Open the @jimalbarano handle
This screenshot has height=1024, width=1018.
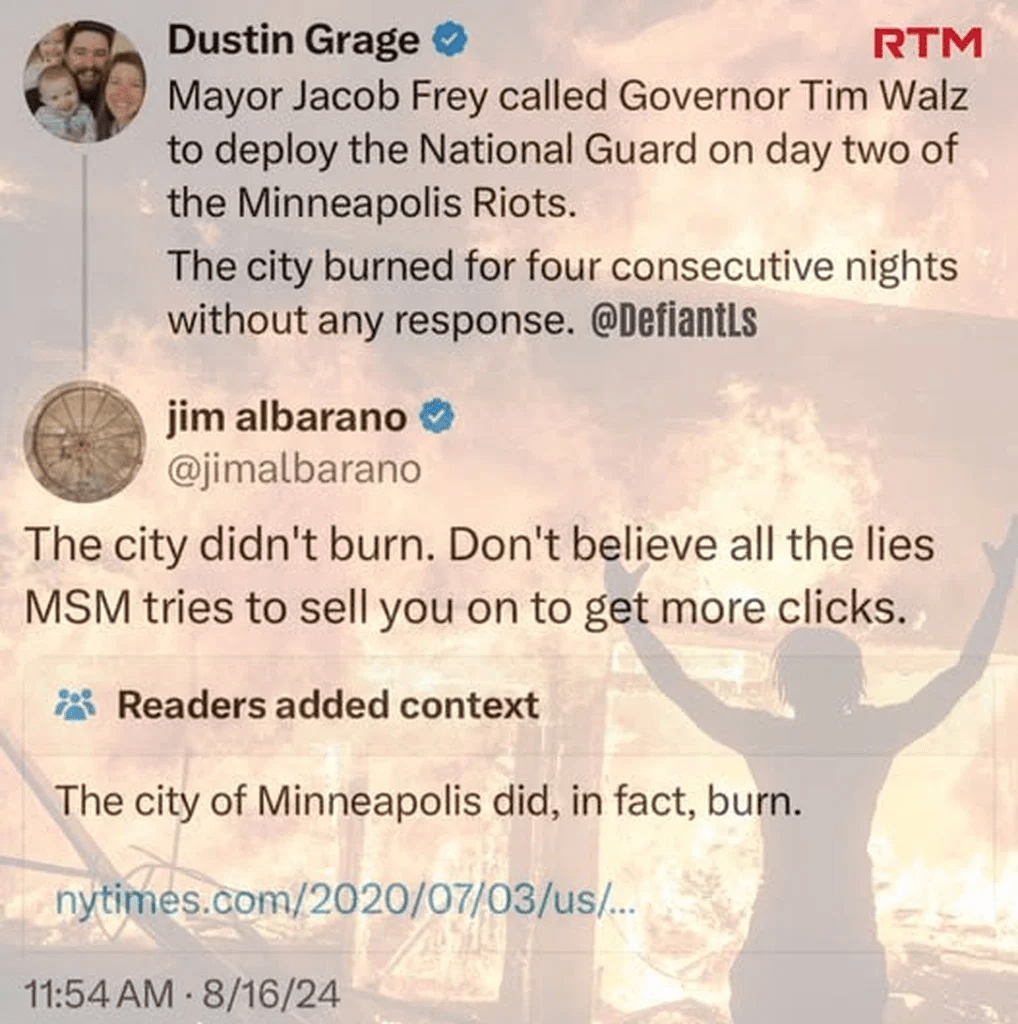294,470
